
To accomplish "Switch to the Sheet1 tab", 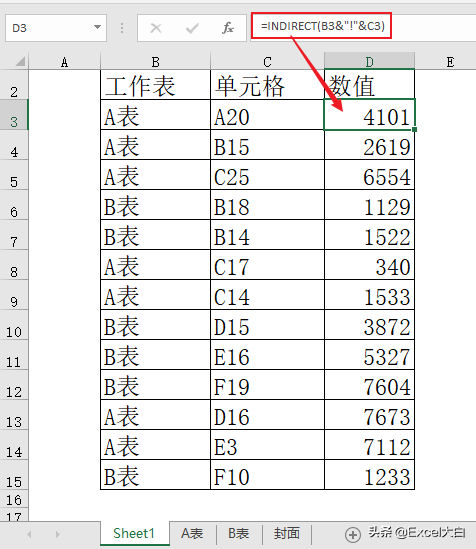I will coord(134,533).
